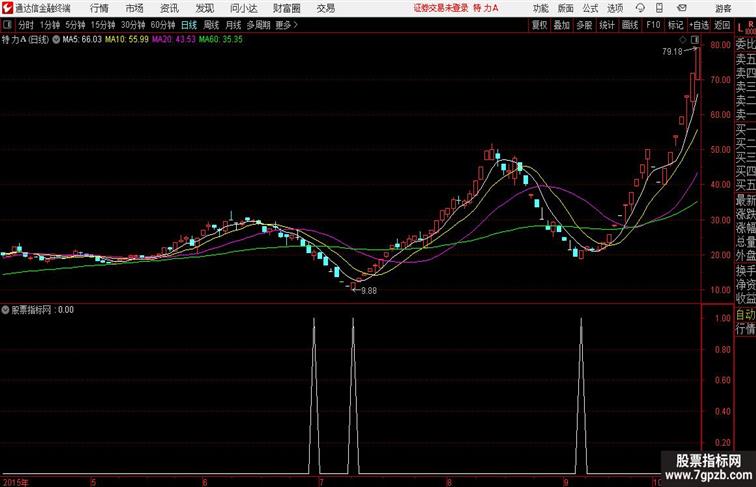The image size is (756, 487).
Task: Click the 79.18 high price marker
Action: (x=672, y=52)
